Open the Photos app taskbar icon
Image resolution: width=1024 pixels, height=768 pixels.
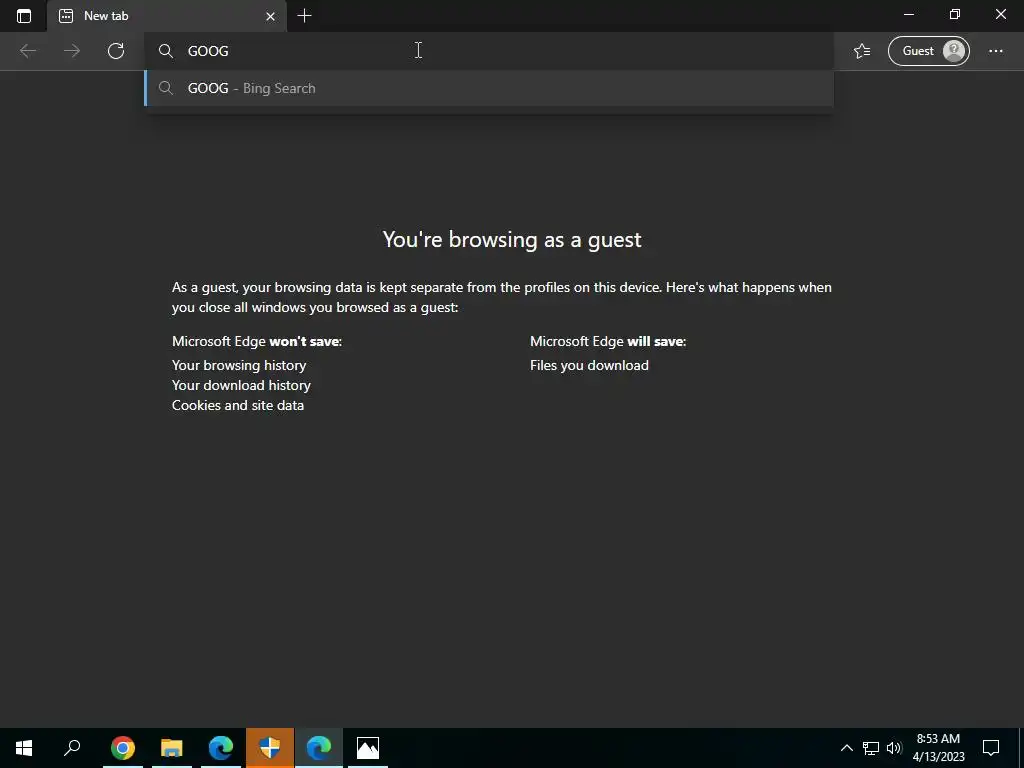point(368,748)
